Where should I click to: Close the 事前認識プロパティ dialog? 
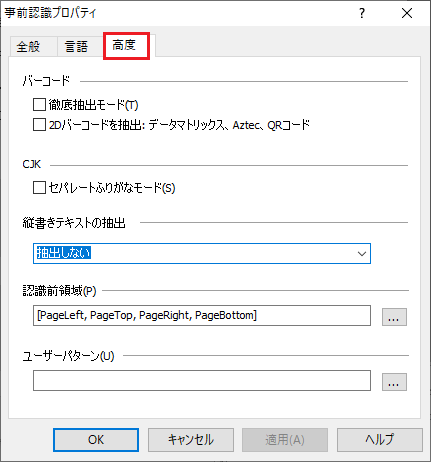[x=407, y=13]
